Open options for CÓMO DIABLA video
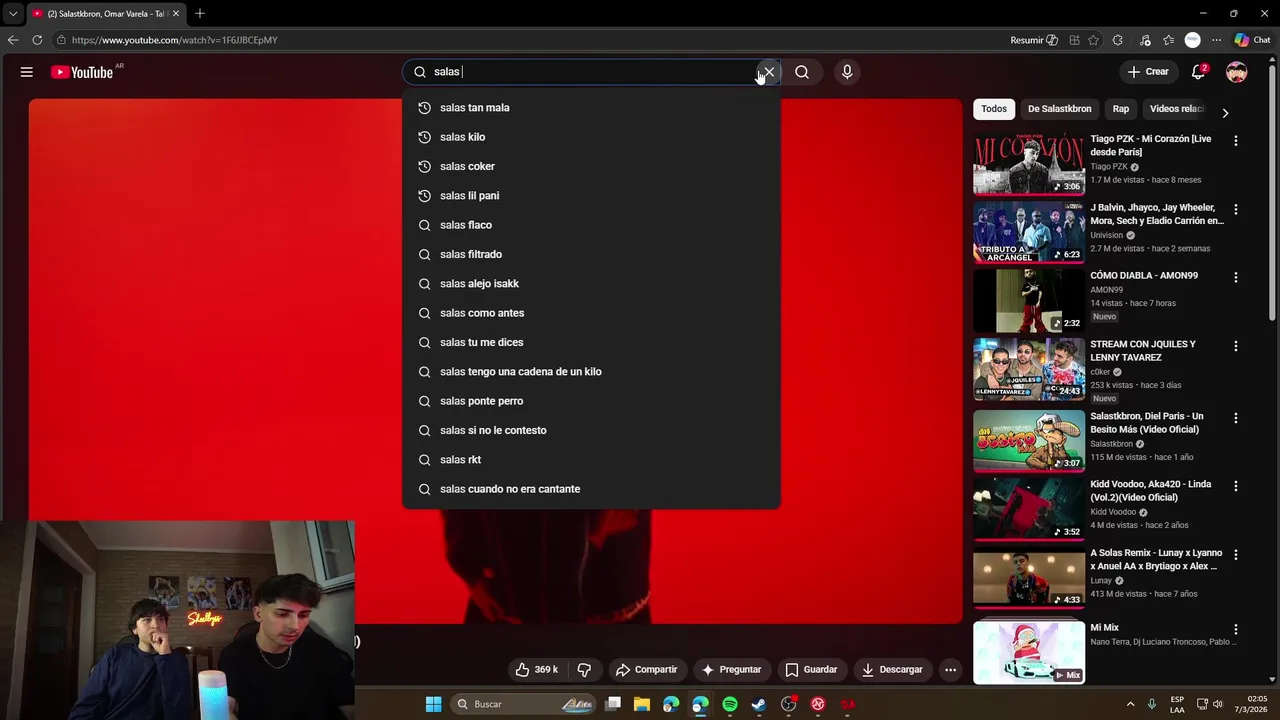1280x720 pixels. (1236, 277)
